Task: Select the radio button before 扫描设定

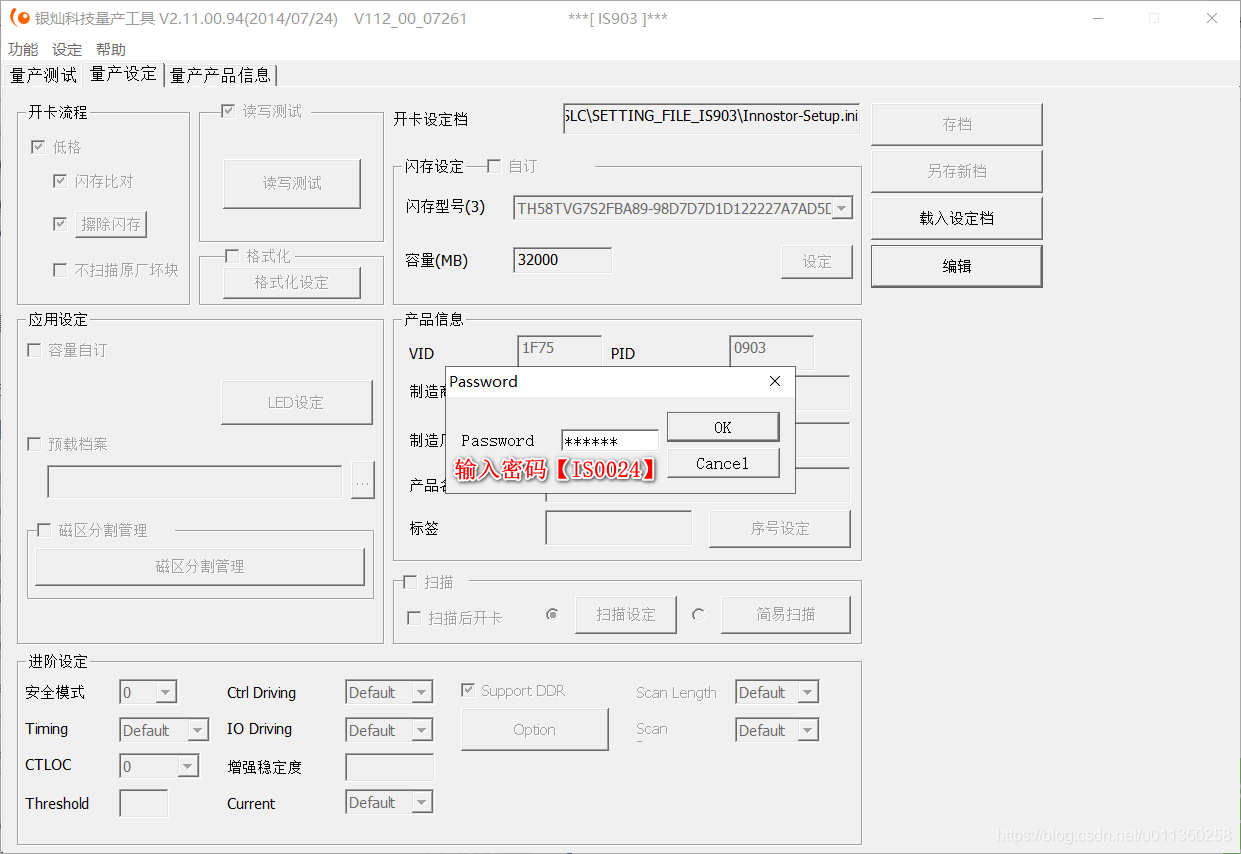Action: pos(552,614)
